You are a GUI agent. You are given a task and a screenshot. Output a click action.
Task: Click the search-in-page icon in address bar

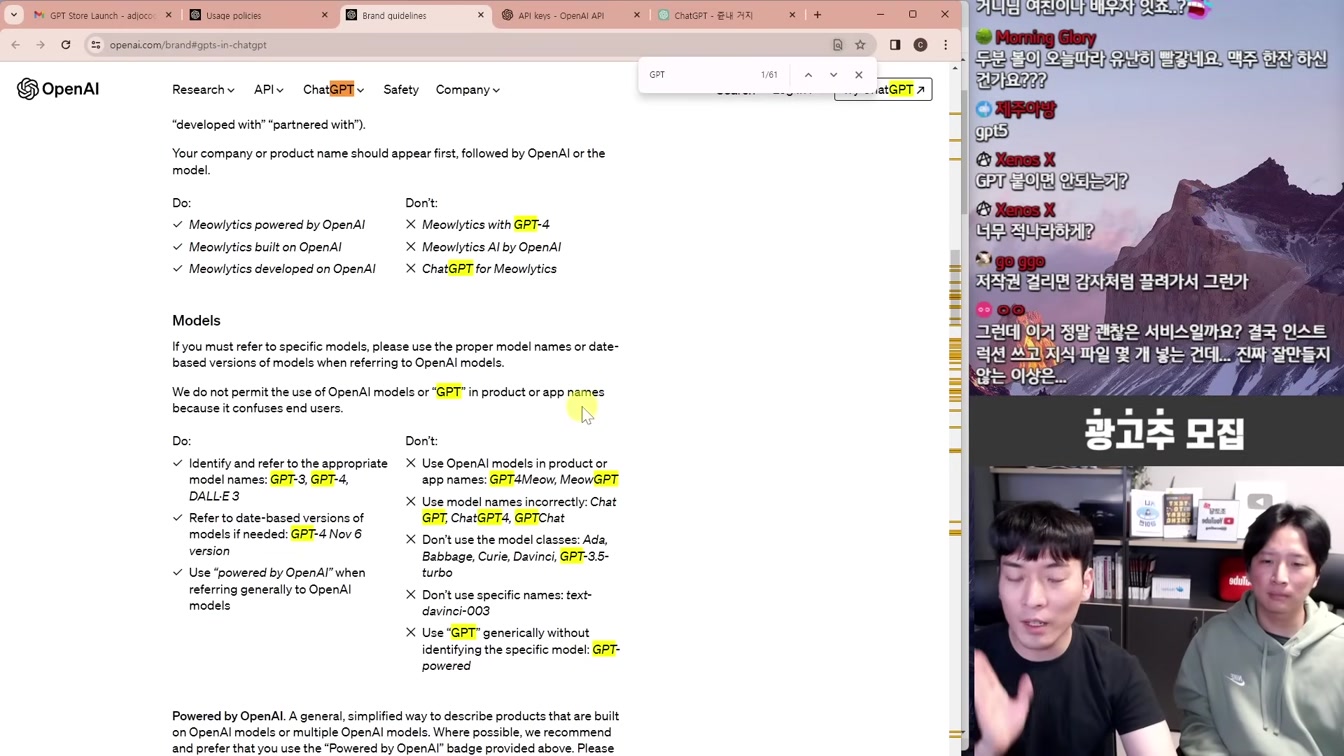coord(838,45)
